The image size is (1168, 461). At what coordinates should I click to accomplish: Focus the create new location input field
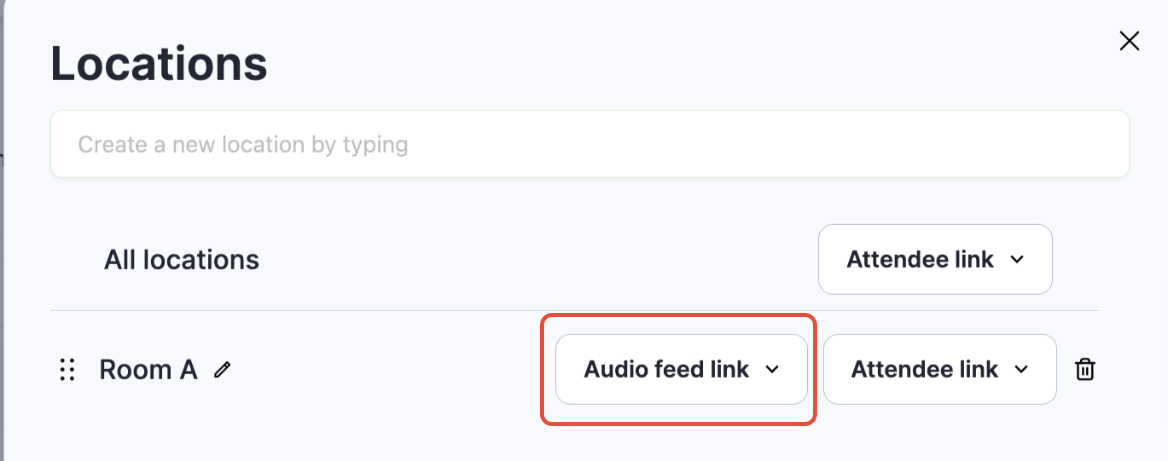[589, 144]
